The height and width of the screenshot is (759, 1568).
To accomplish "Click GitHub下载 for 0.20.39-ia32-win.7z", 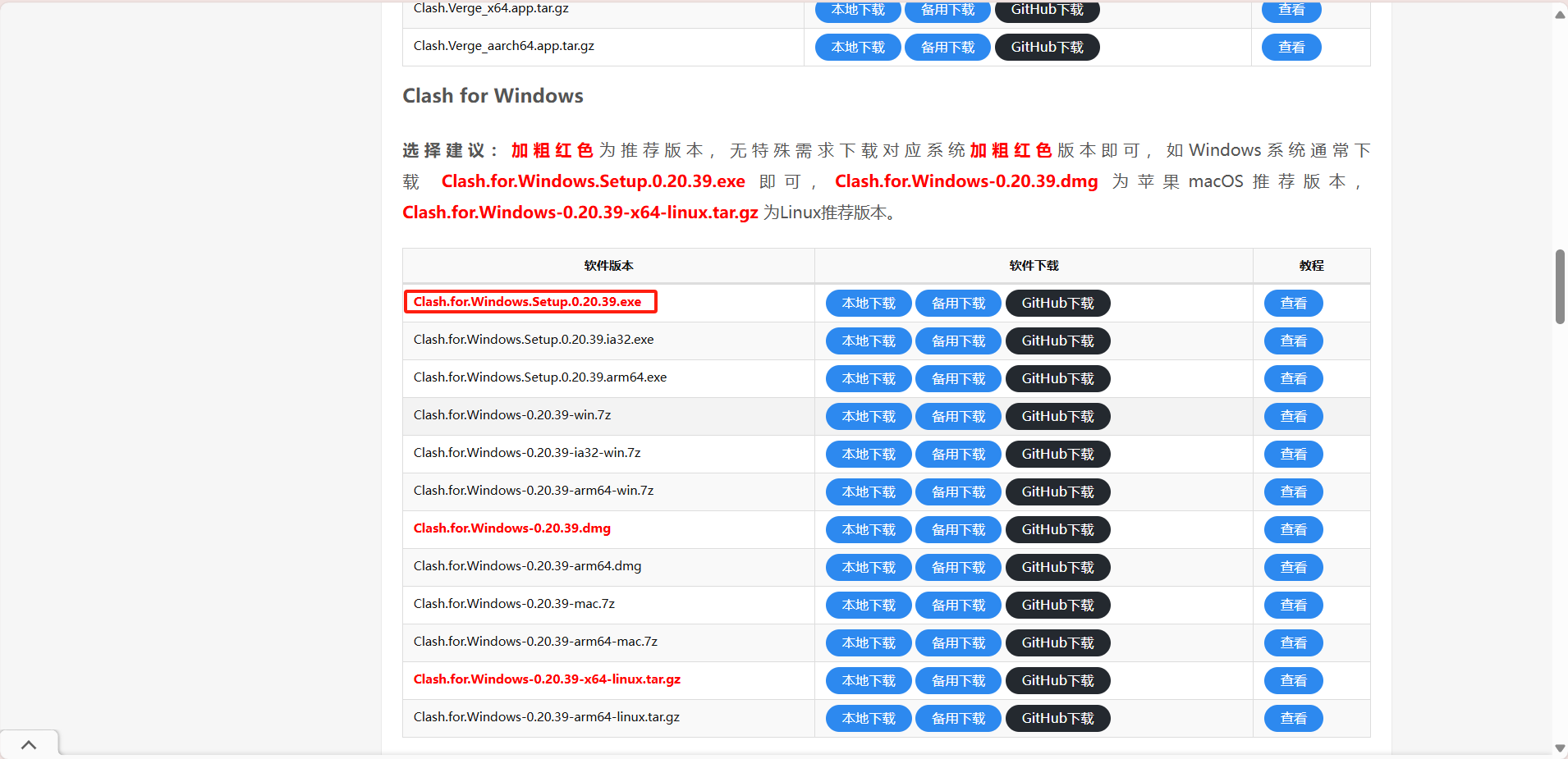I will coord(1057,455).
